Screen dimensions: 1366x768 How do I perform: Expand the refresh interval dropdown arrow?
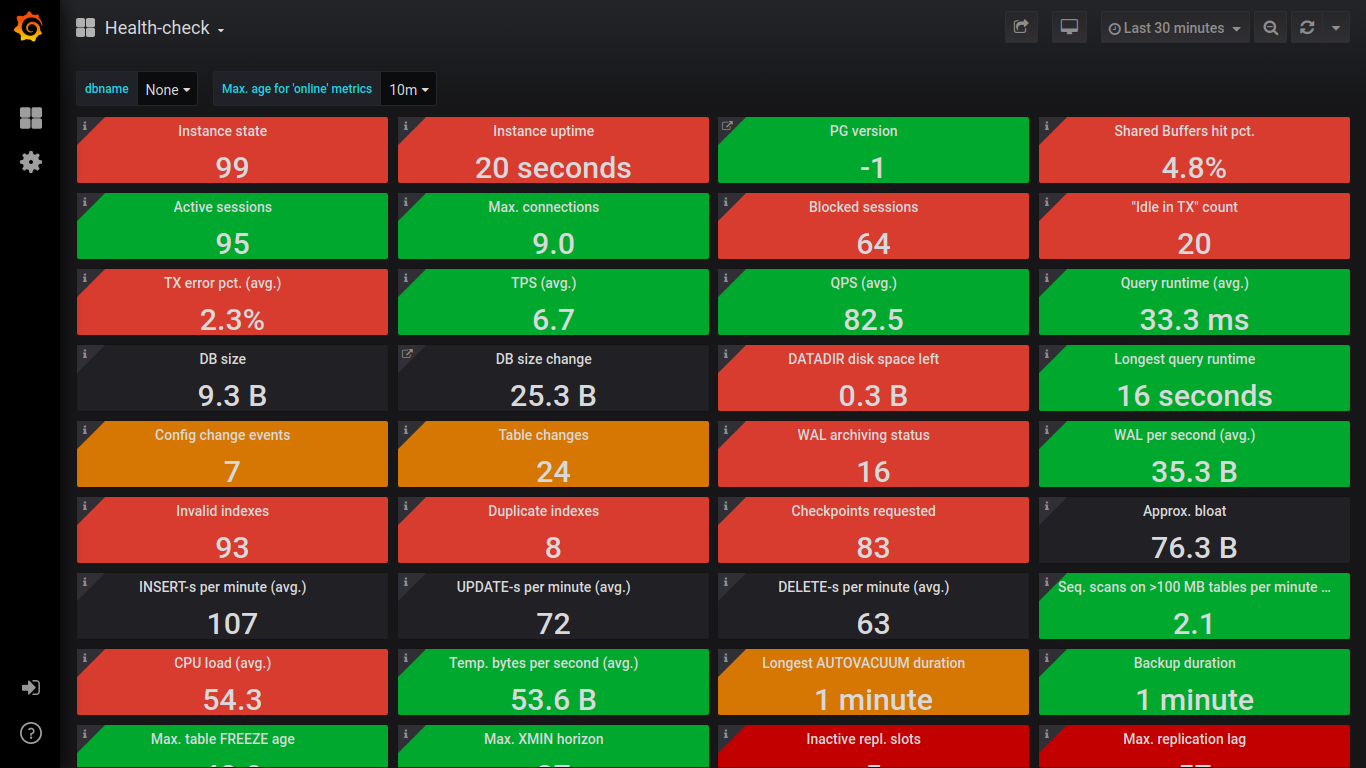[x=1336, y=28]
